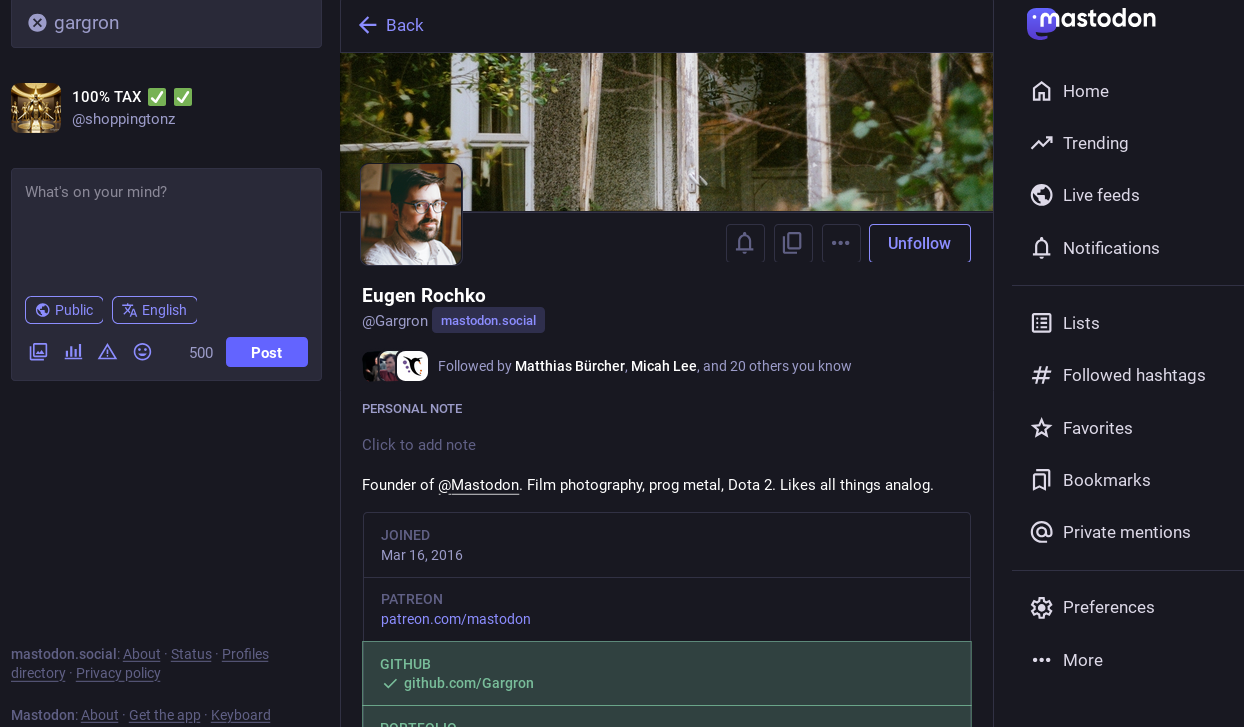Open Private mentions
The height and width of the screenshot is (727, 1244).
[1112, 532]
